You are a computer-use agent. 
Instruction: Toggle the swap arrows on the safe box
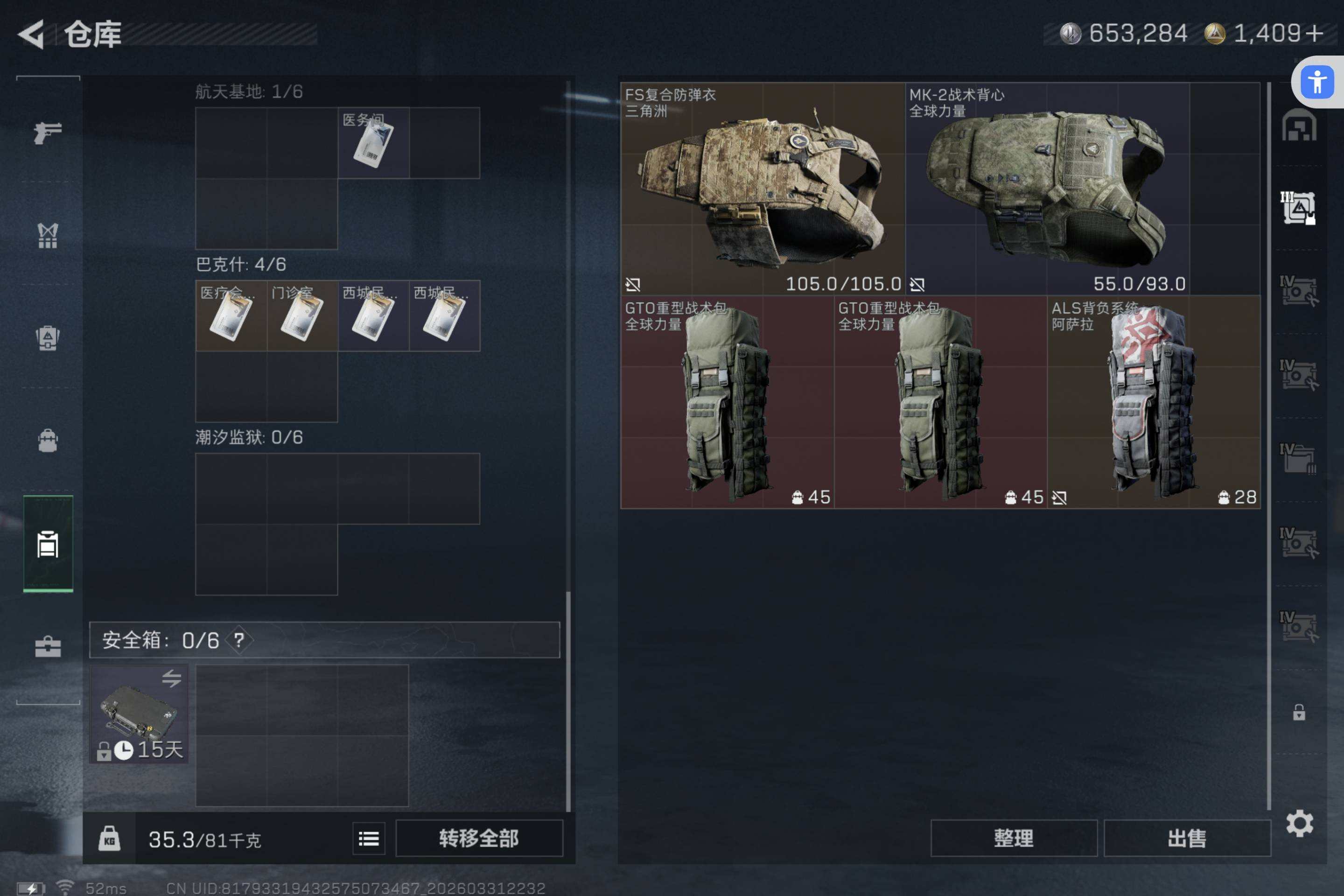[x=171, y=678]
